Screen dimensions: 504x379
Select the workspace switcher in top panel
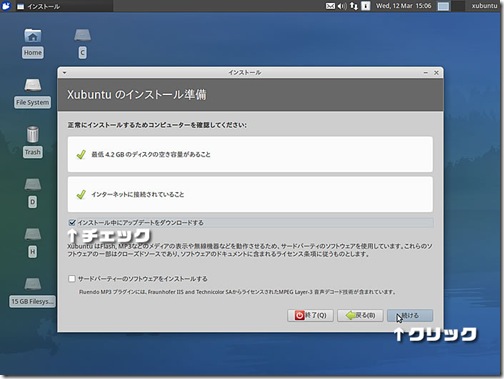point(451,6)
